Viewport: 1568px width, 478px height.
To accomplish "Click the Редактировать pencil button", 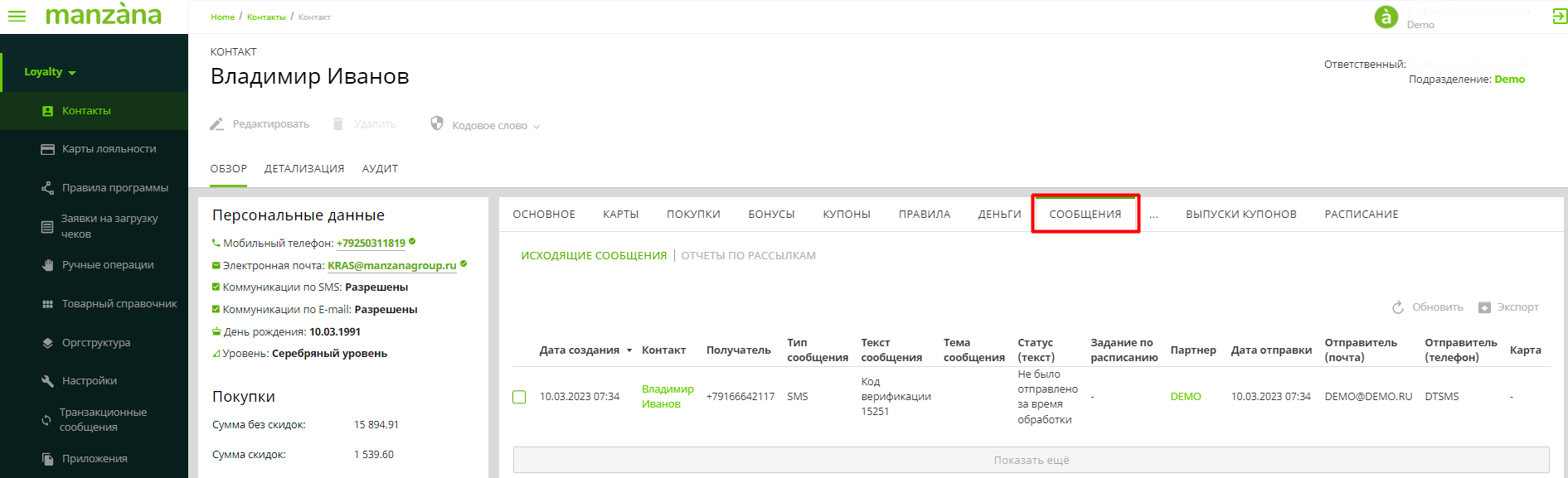I will pyautogui.click(x=260, y=124).
